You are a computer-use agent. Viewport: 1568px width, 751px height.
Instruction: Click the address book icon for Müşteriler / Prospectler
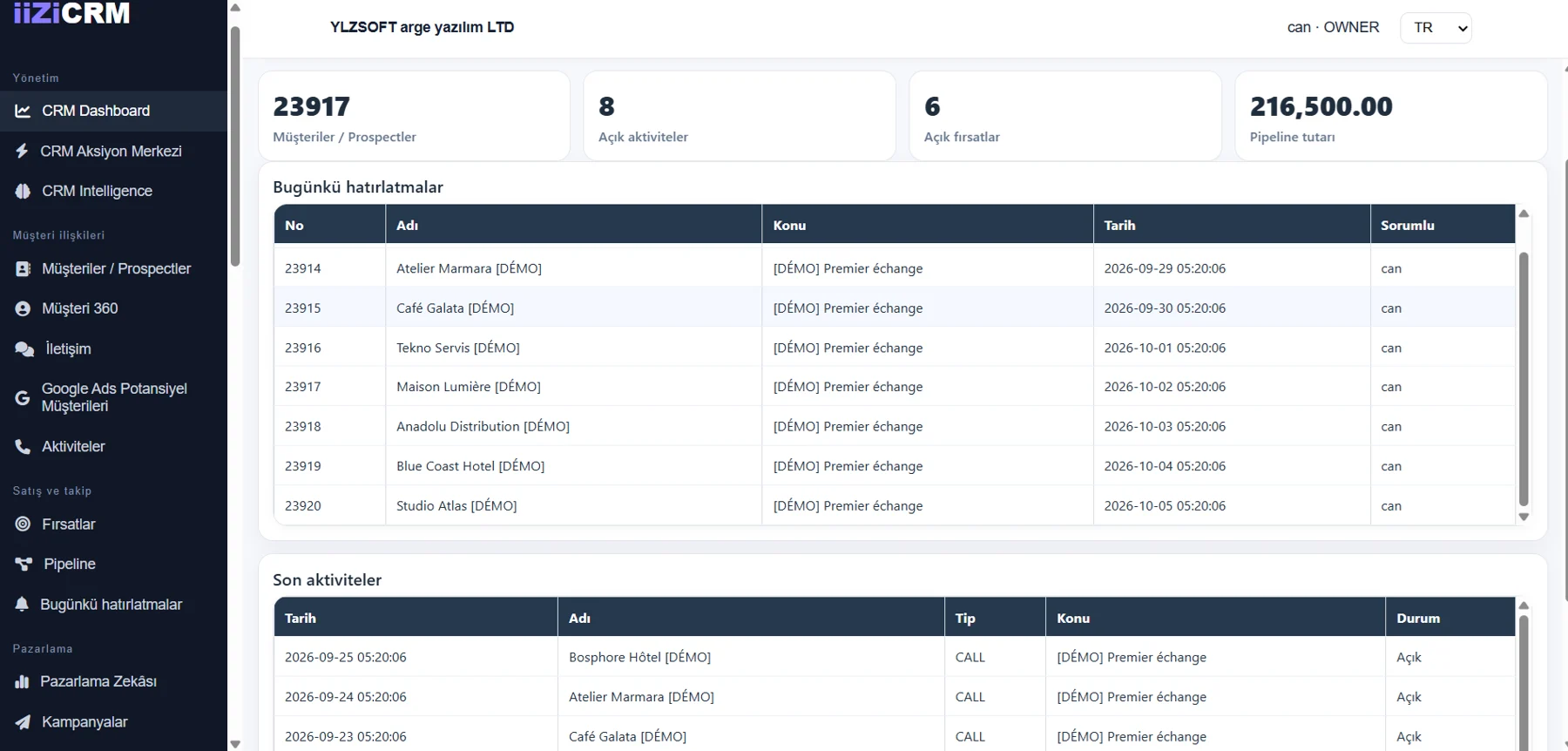coord(24,268)
